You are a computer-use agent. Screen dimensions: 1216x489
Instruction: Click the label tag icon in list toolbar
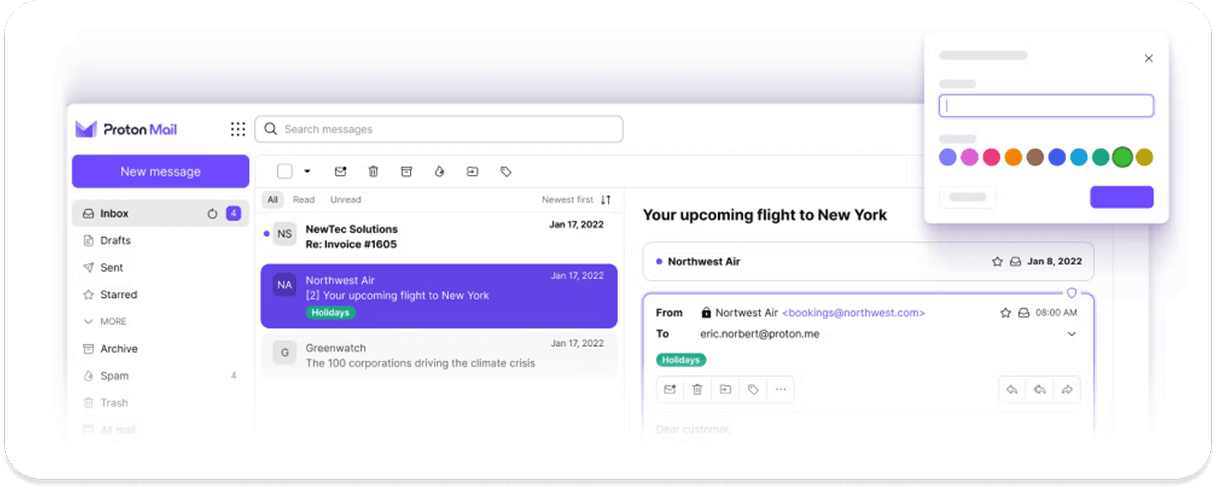506,171
